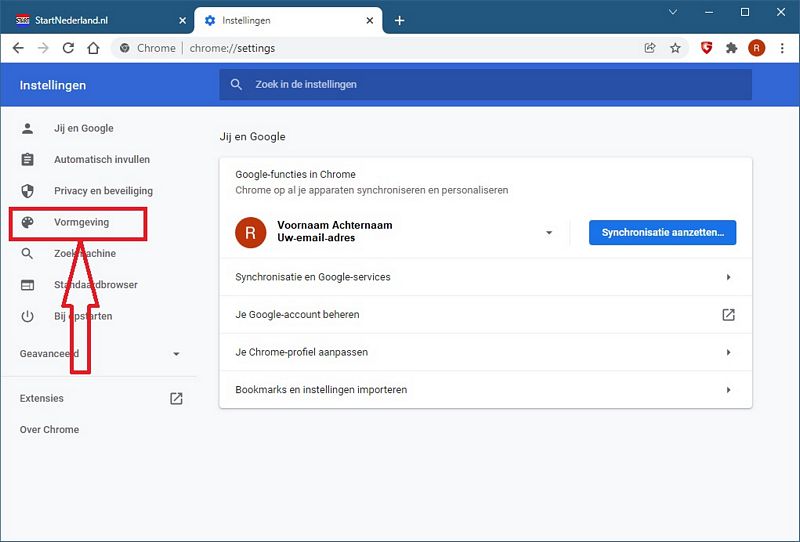This screenshot has width=800, height=542.
Task: Click the gear icon on Instellingen tab
Action: 210,20
